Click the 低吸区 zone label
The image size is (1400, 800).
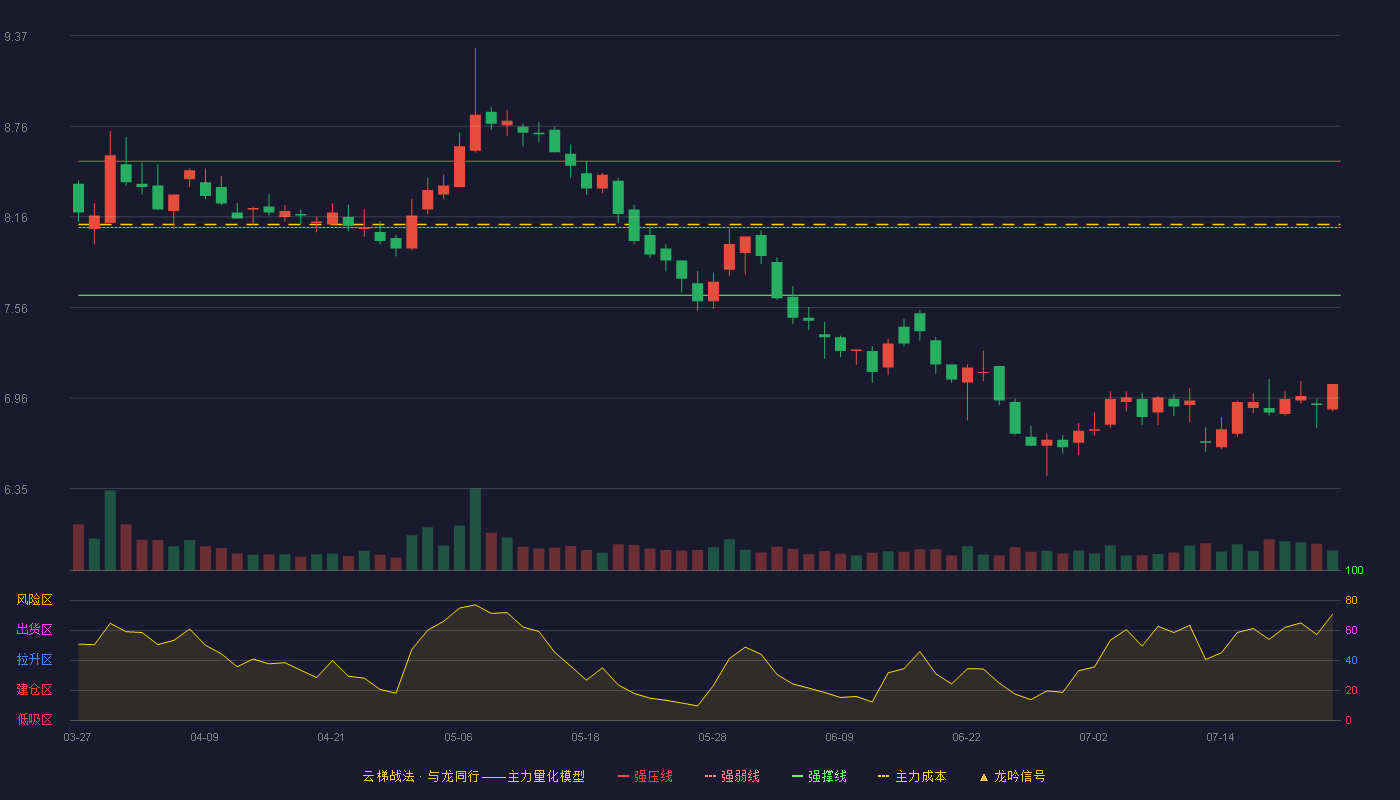[x=34, y=719]
